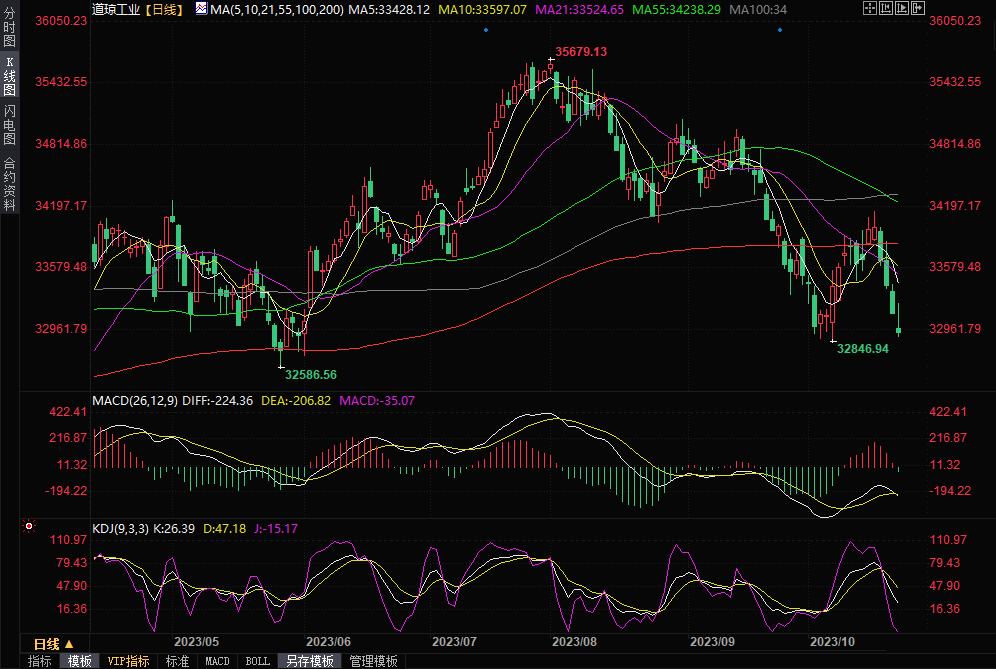
Task: Click the 另存模板 button
Action: click(x=309, y=661)
